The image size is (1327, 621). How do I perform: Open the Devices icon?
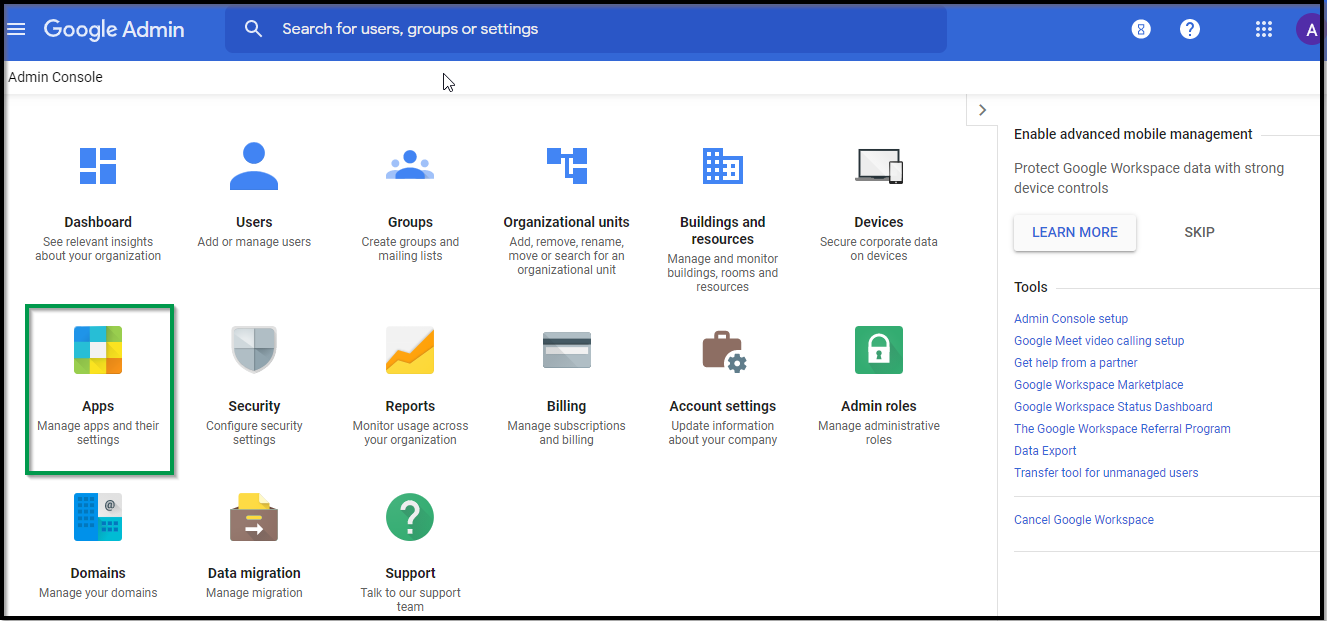tap(879, 166)
